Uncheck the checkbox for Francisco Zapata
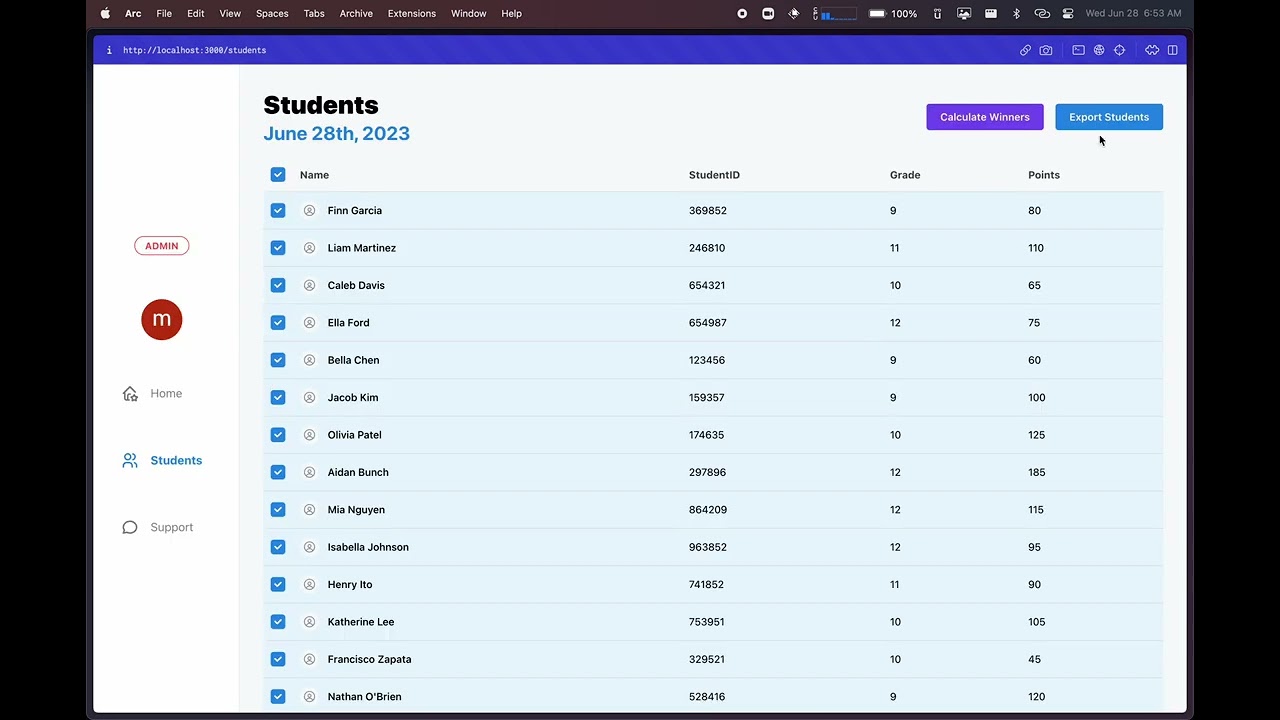Image resolution: width=1280 pixels, height=720 pixels. [x=278, y=659]
